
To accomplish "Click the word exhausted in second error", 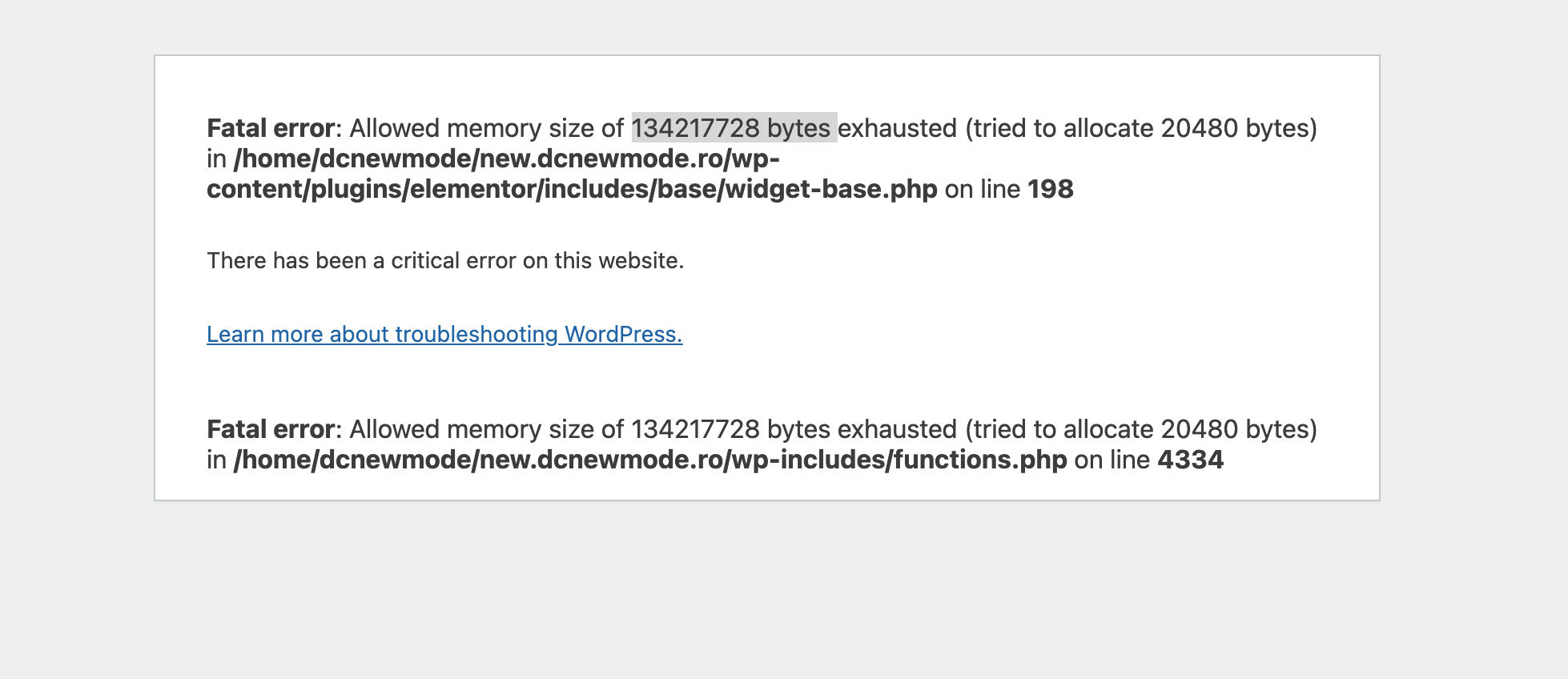I will tap(898, 429).
